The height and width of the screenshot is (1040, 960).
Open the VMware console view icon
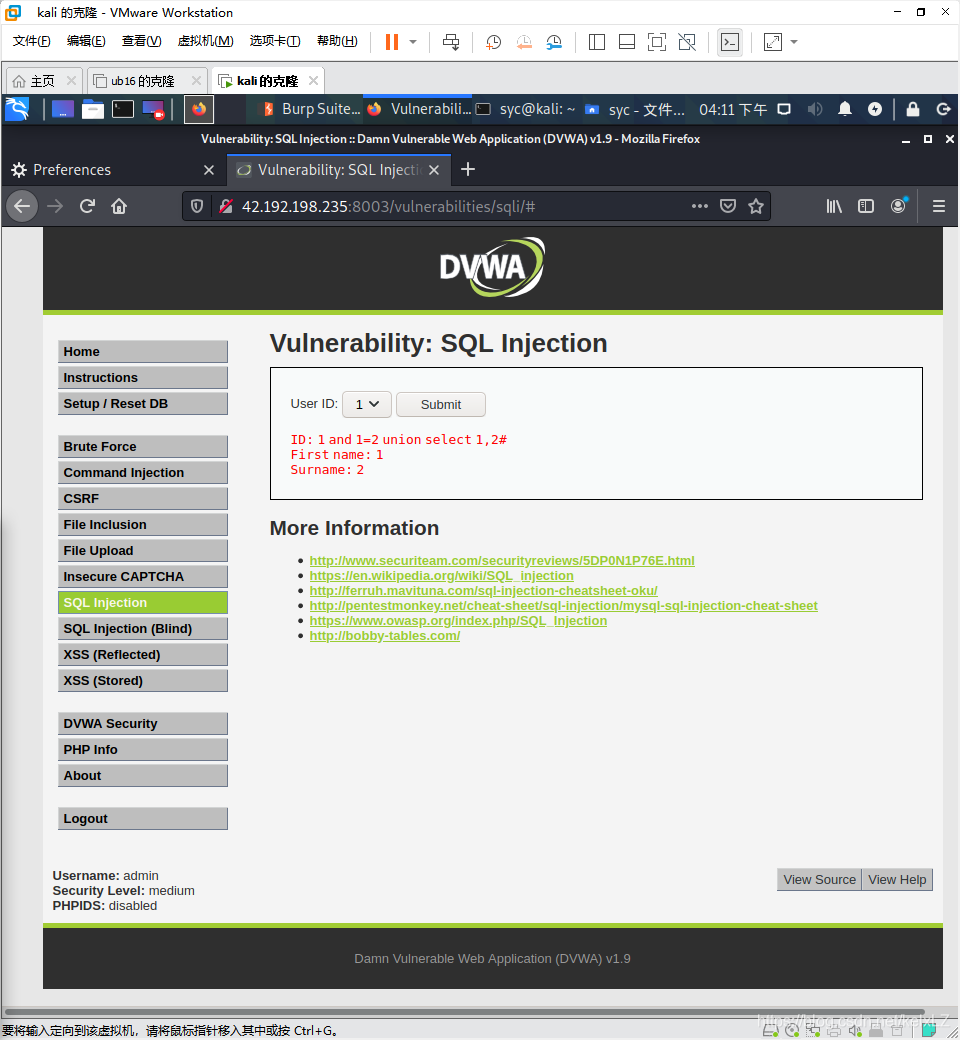click(x=730, y=42)
